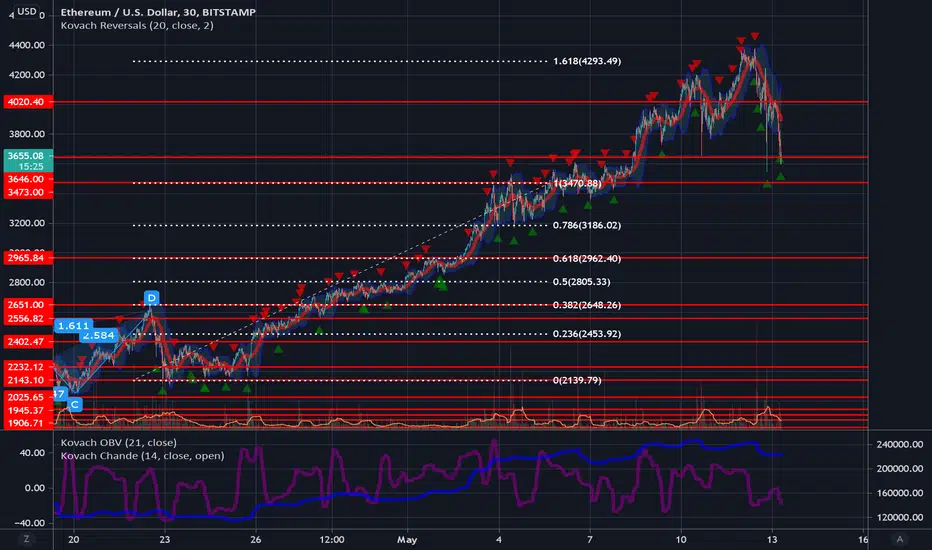Click the 1906.71 red price label
This screenshot has height=550, width=932.
[28, 423]
